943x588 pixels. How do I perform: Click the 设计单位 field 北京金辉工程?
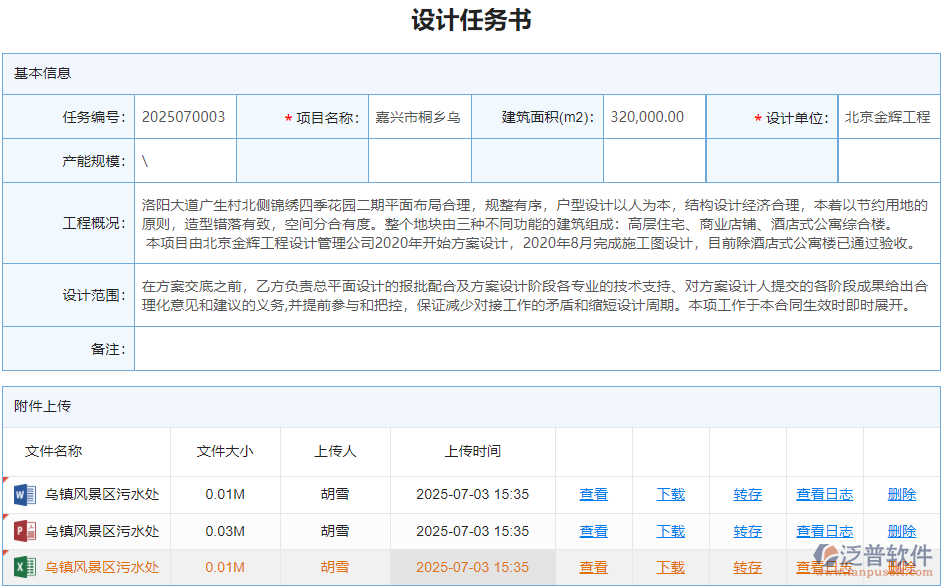pos(888,116)
